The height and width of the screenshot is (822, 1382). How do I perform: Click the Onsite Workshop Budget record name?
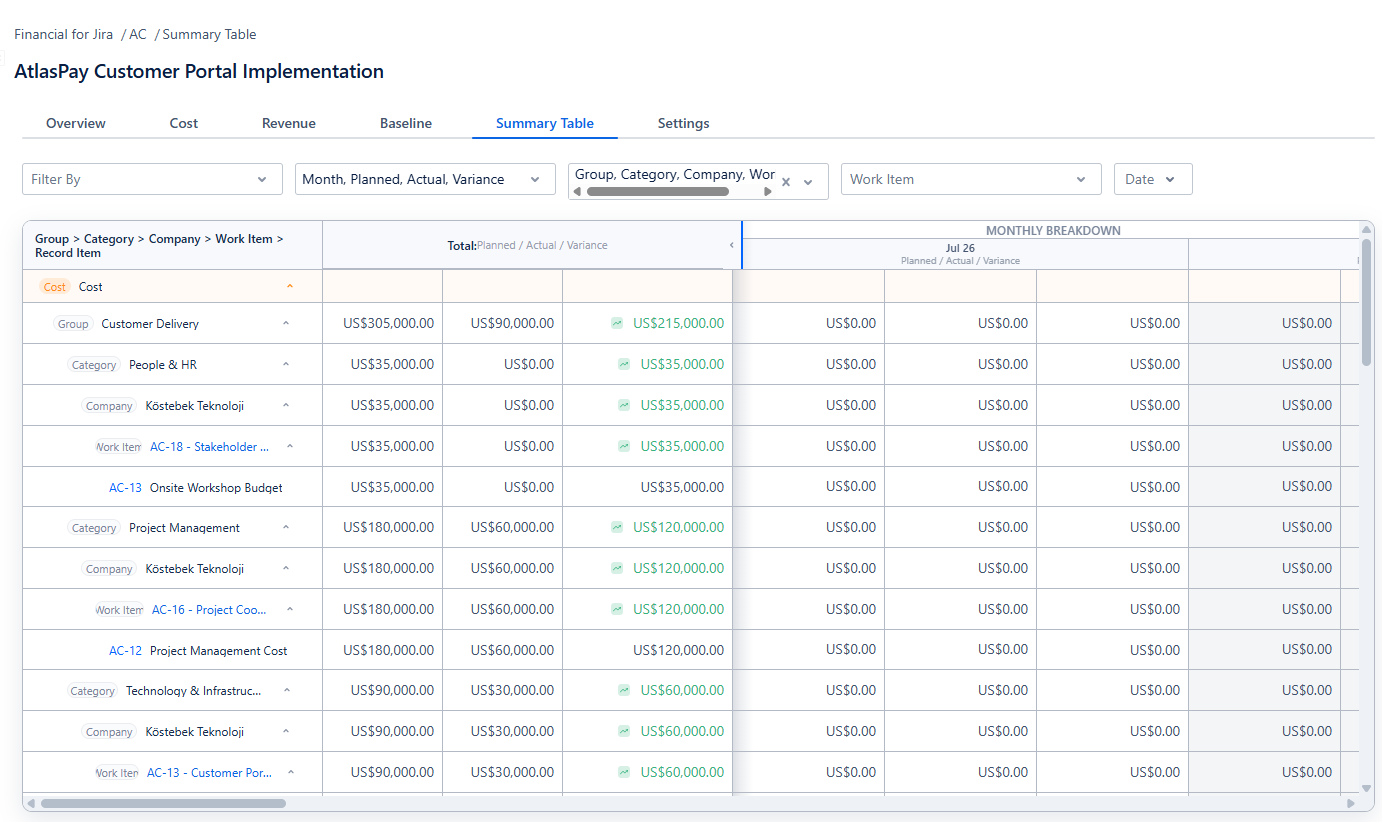(x=216, y=488)
